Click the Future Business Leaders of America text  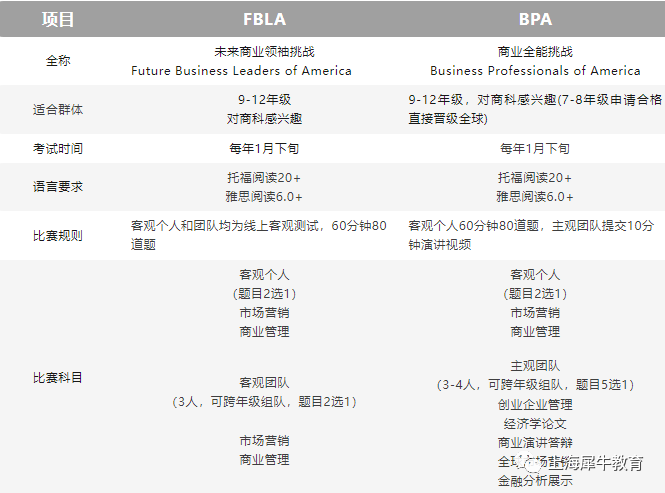(x=241, y=70)
